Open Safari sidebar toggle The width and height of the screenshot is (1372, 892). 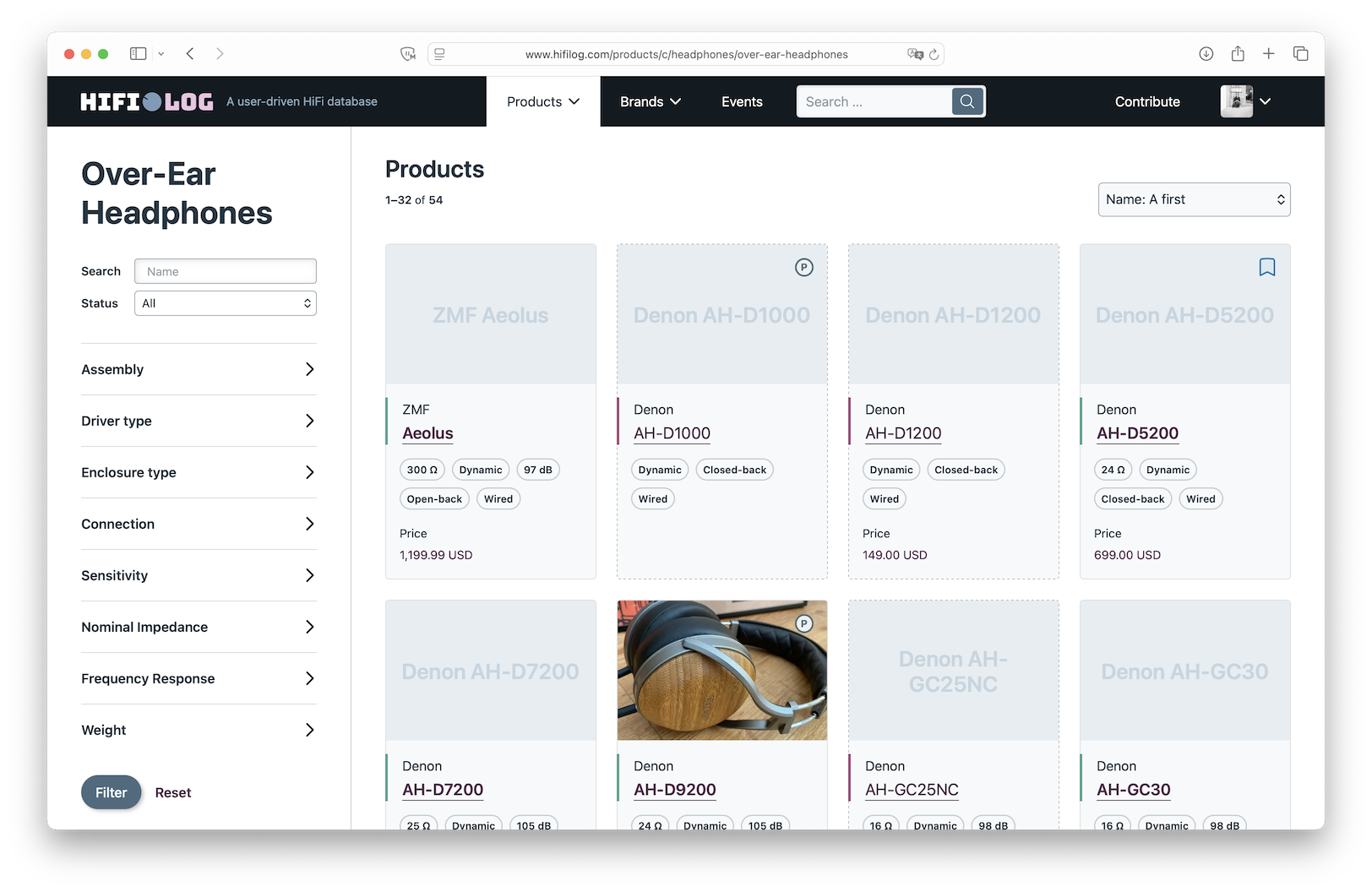tap(138, 54)
